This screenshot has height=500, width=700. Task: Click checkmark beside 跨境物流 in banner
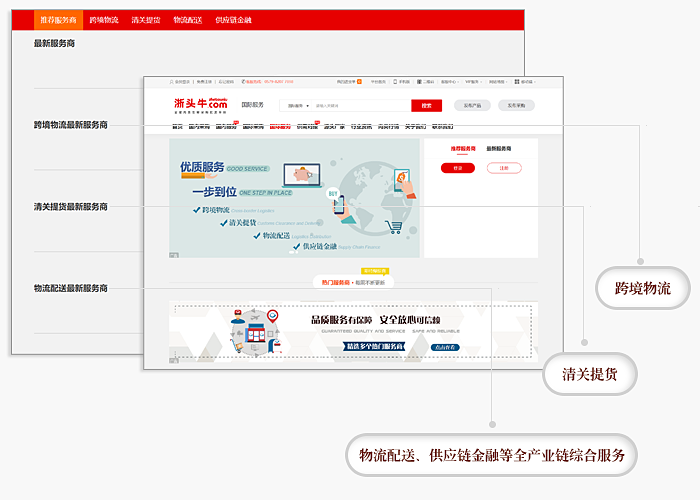pos(197,210)
